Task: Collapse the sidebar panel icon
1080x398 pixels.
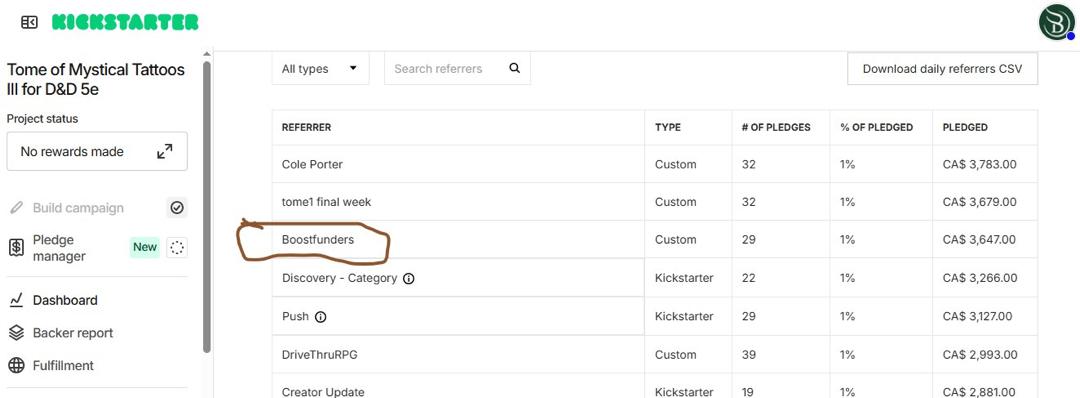Action: (30, 23)
